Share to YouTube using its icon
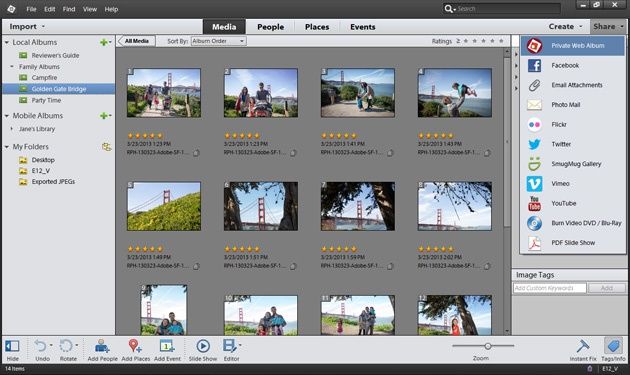 point(534,203)
